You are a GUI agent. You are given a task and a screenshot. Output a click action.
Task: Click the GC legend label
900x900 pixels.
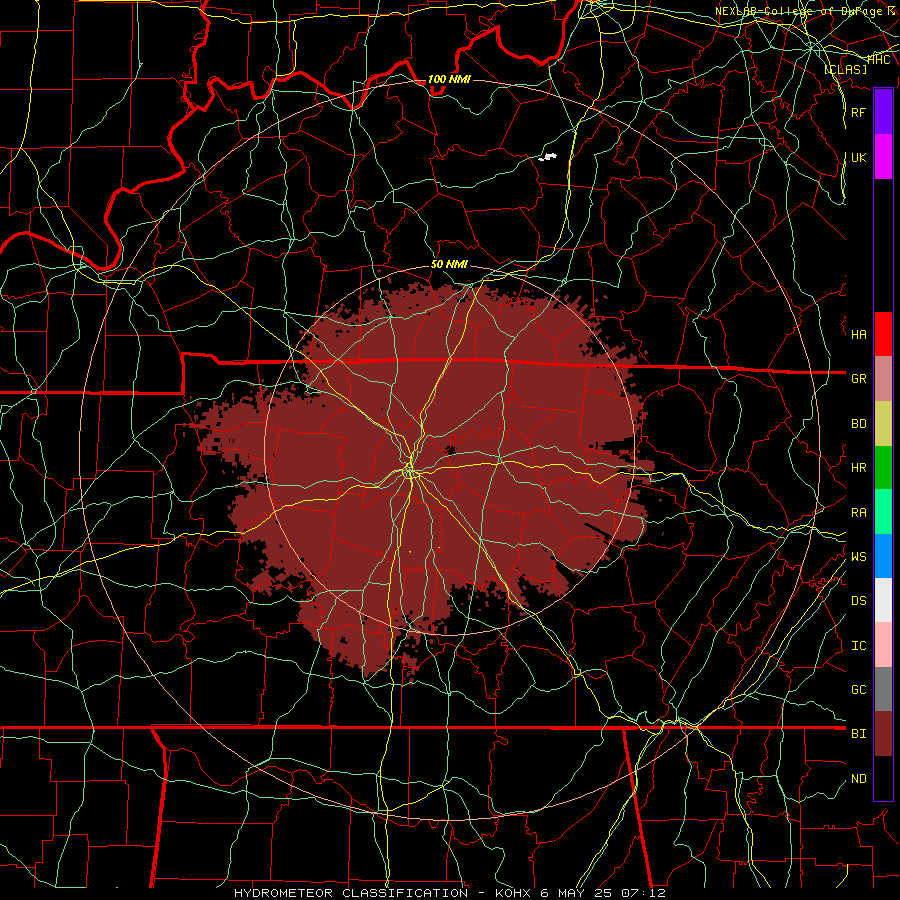pos(858,690)
